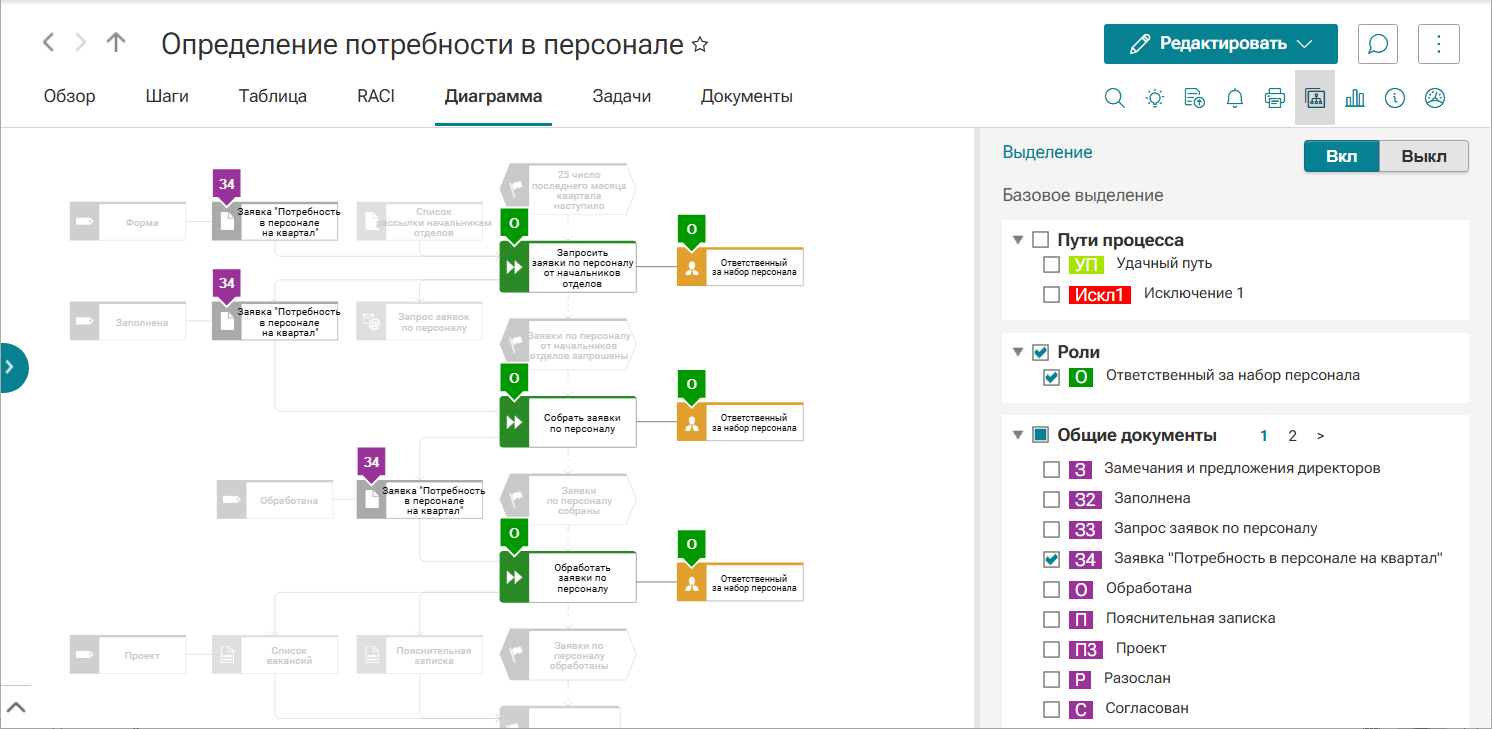Click the red "Искл1" color badge

[1100, 294]
